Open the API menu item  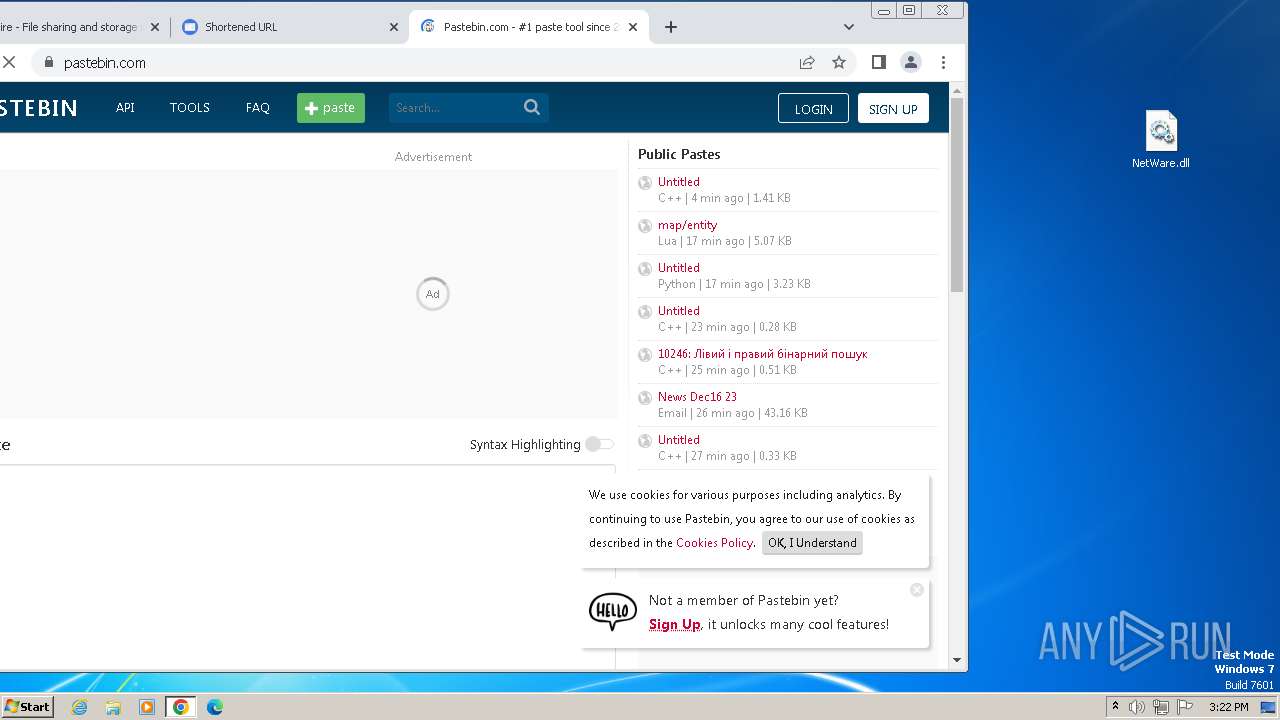coord(125,108)
